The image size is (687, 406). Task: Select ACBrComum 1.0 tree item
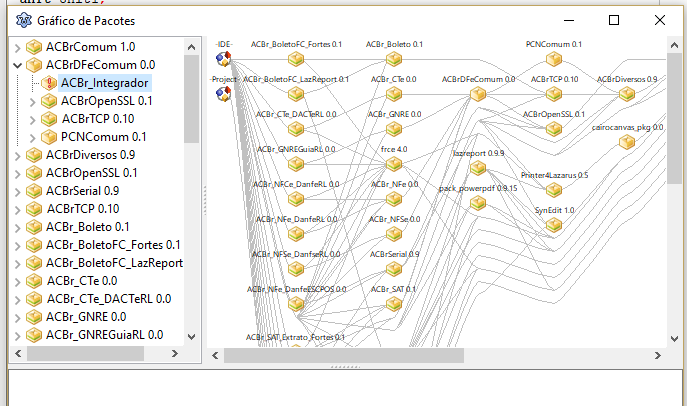[x=90, y=47]
